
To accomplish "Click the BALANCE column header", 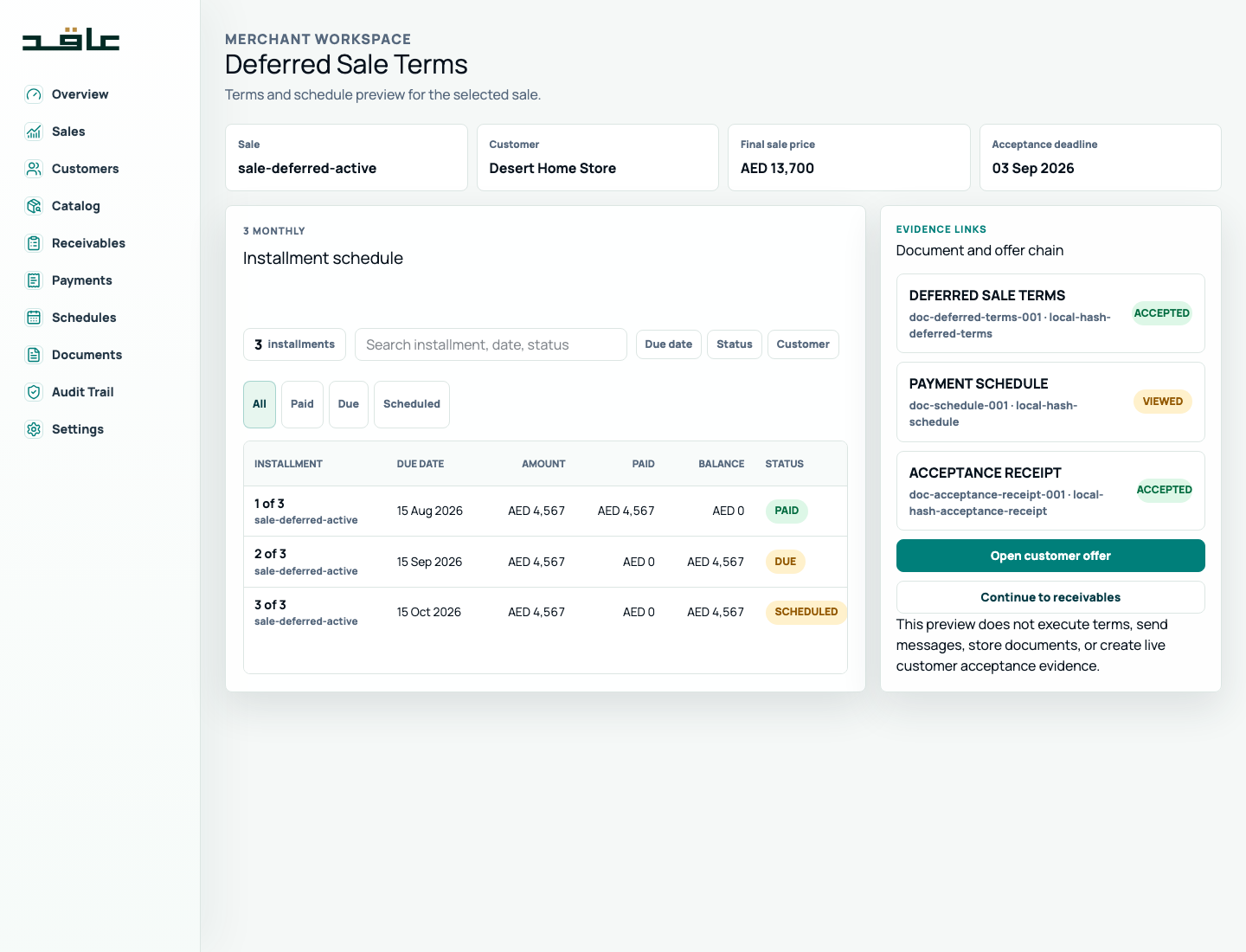I will coord(722,464).
